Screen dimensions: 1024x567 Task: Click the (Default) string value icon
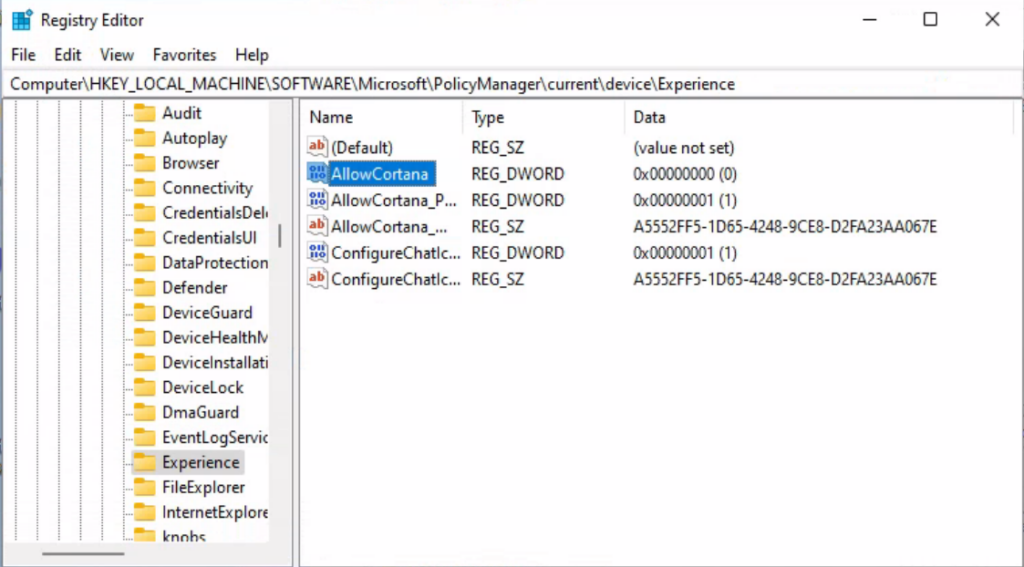pos(317,147)
